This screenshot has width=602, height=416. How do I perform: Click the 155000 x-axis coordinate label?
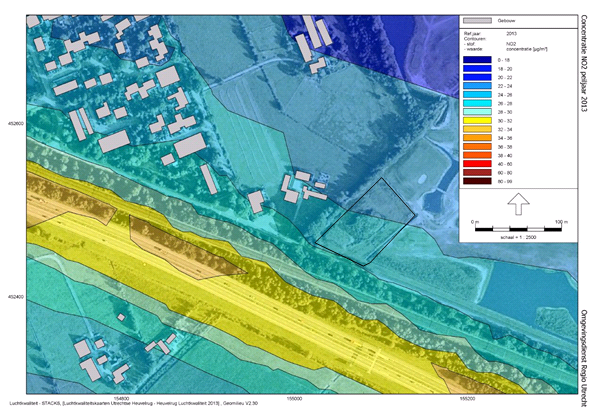pos(294,398)
